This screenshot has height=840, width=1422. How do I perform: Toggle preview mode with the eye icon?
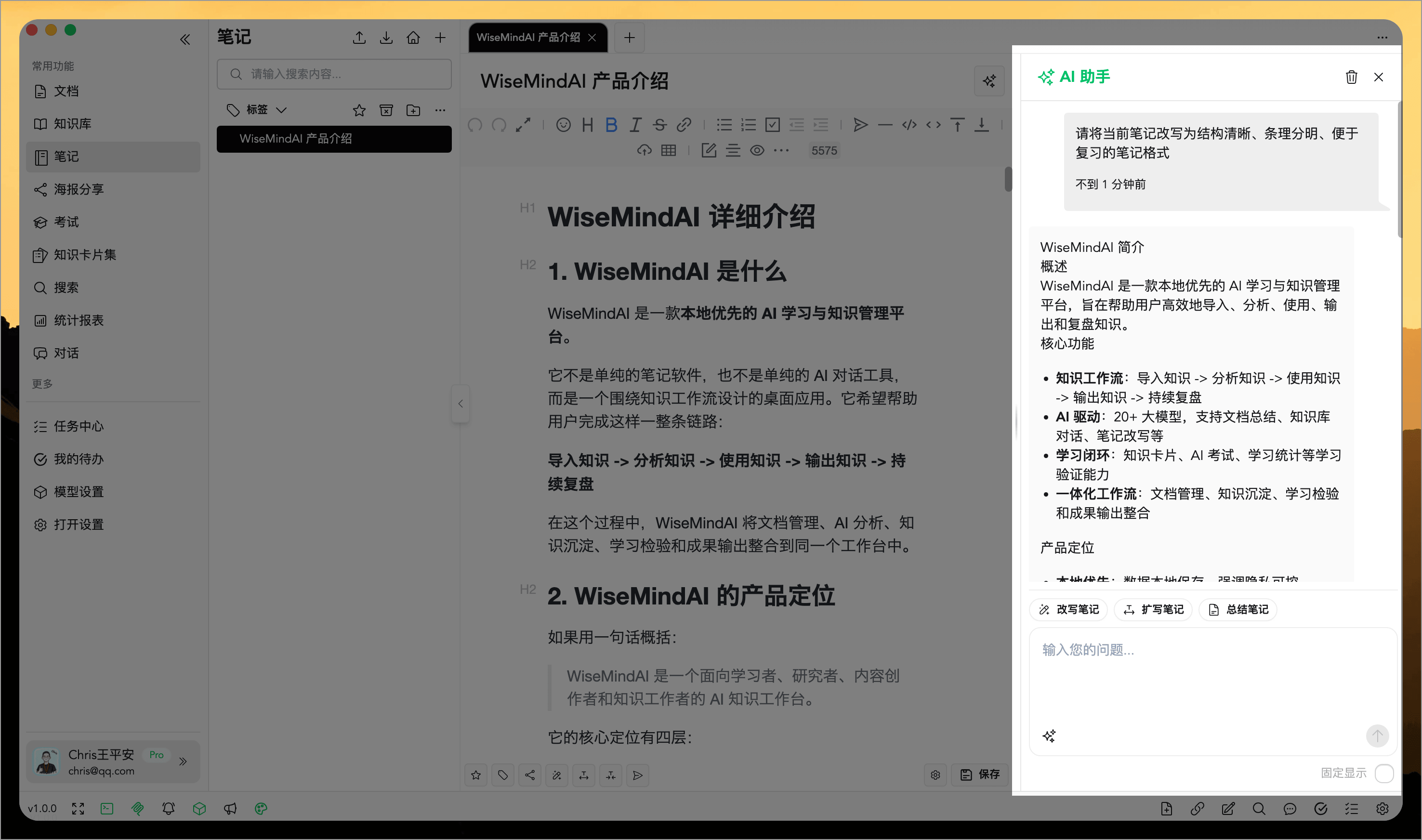757,150
